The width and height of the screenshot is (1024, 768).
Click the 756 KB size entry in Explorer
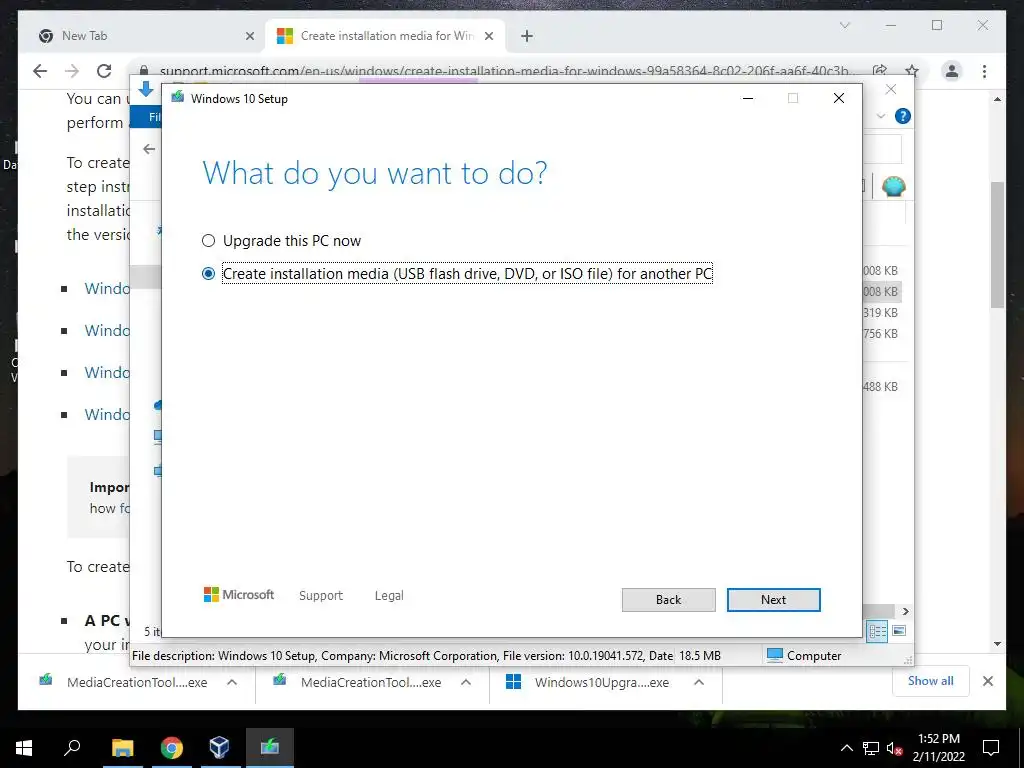click(x=880, y=334)
